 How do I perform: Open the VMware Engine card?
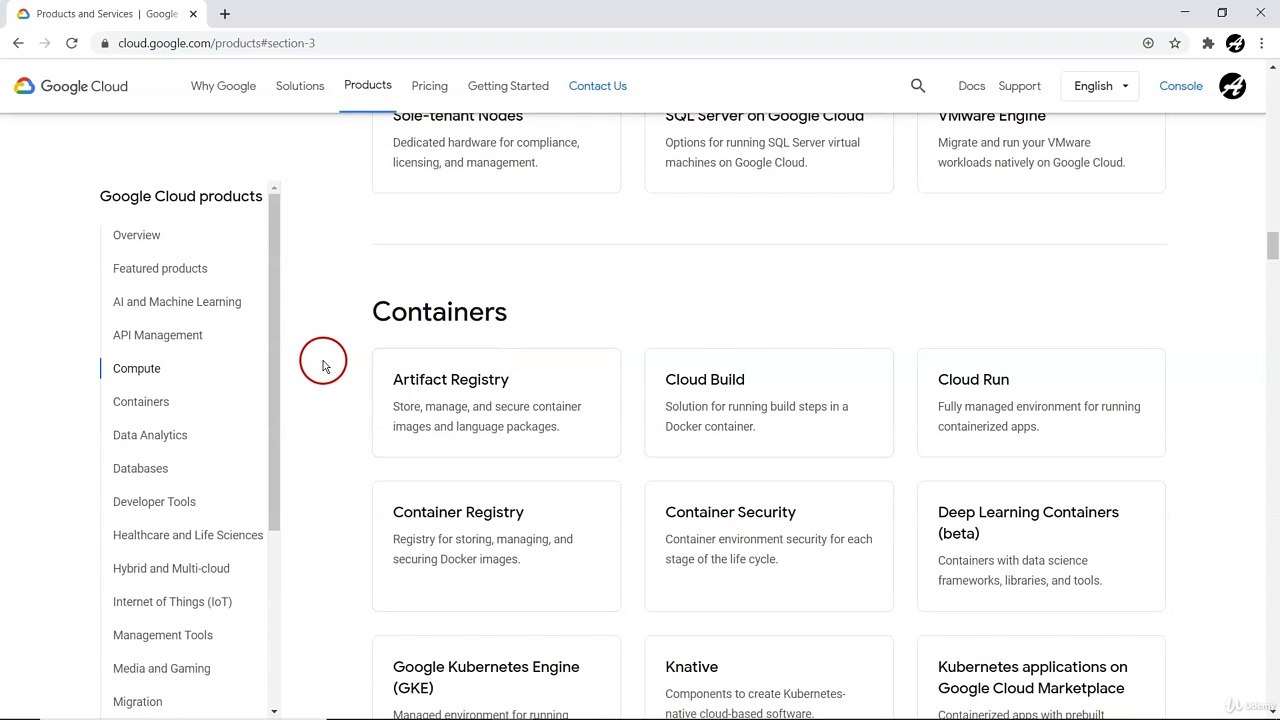click(x=1041, y=152)
